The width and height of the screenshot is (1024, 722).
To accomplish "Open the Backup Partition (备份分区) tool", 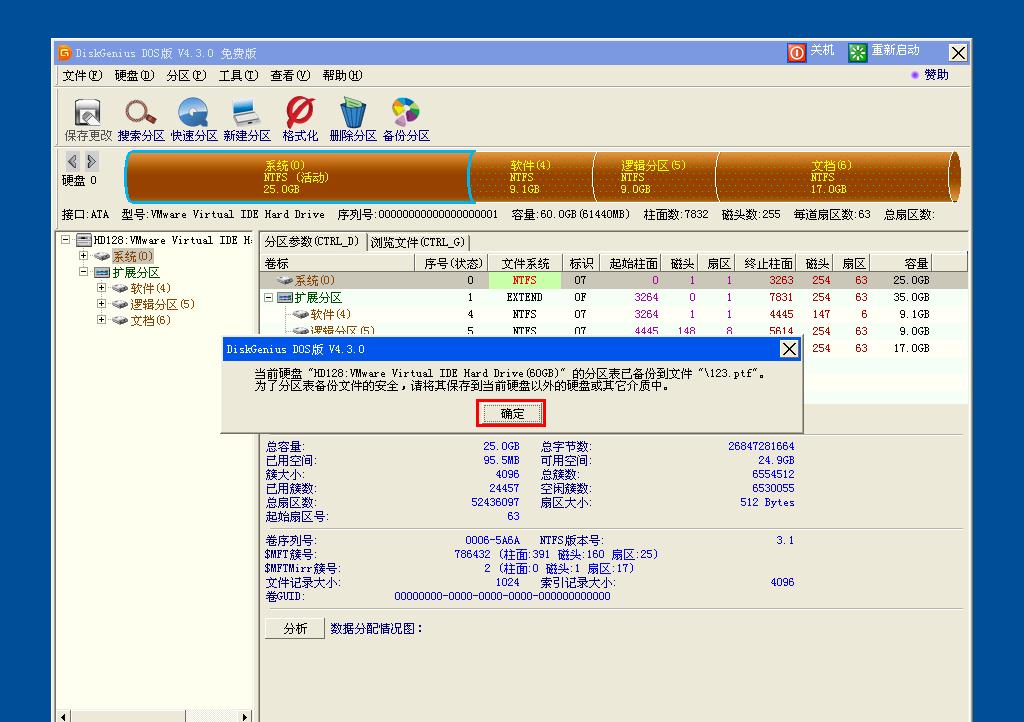I will click(x=406, y=112).
